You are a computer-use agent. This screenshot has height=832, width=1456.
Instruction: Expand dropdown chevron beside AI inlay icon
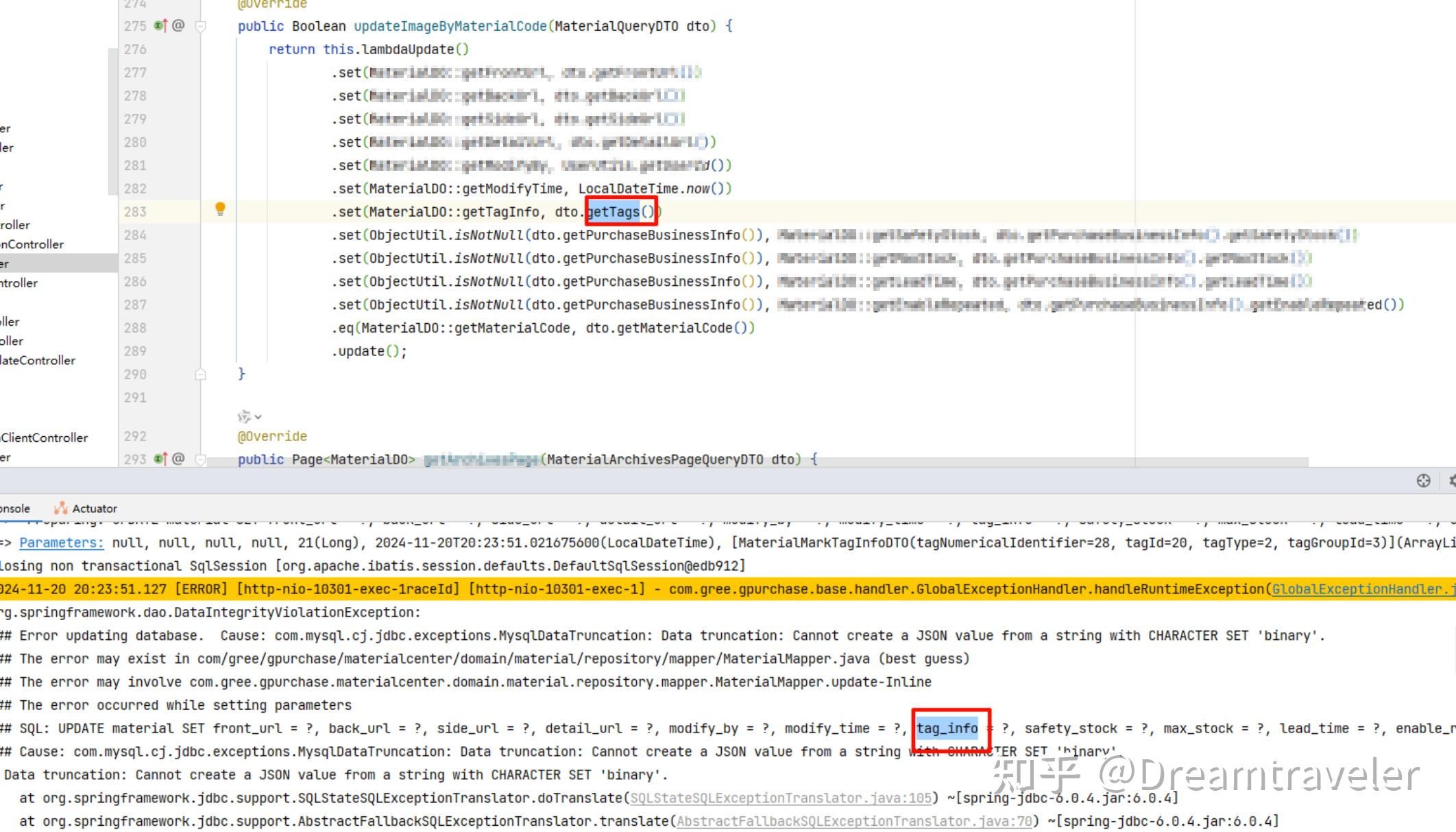click(x=258, y=417)
